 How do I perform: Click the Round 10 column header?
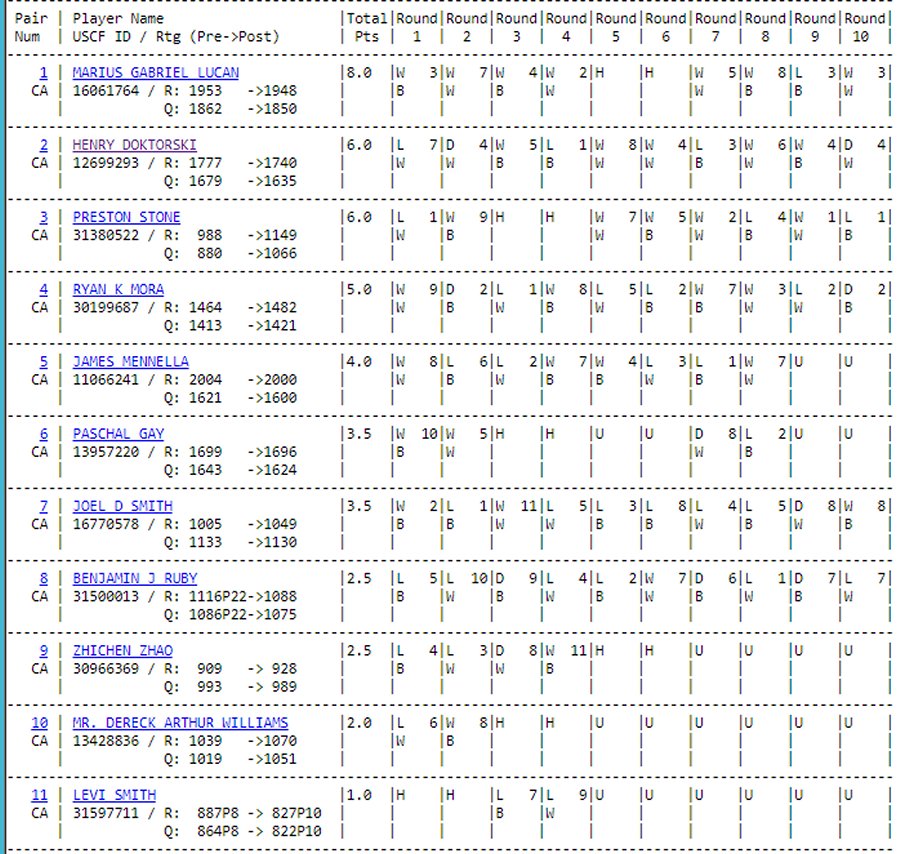tap(865, 28)
